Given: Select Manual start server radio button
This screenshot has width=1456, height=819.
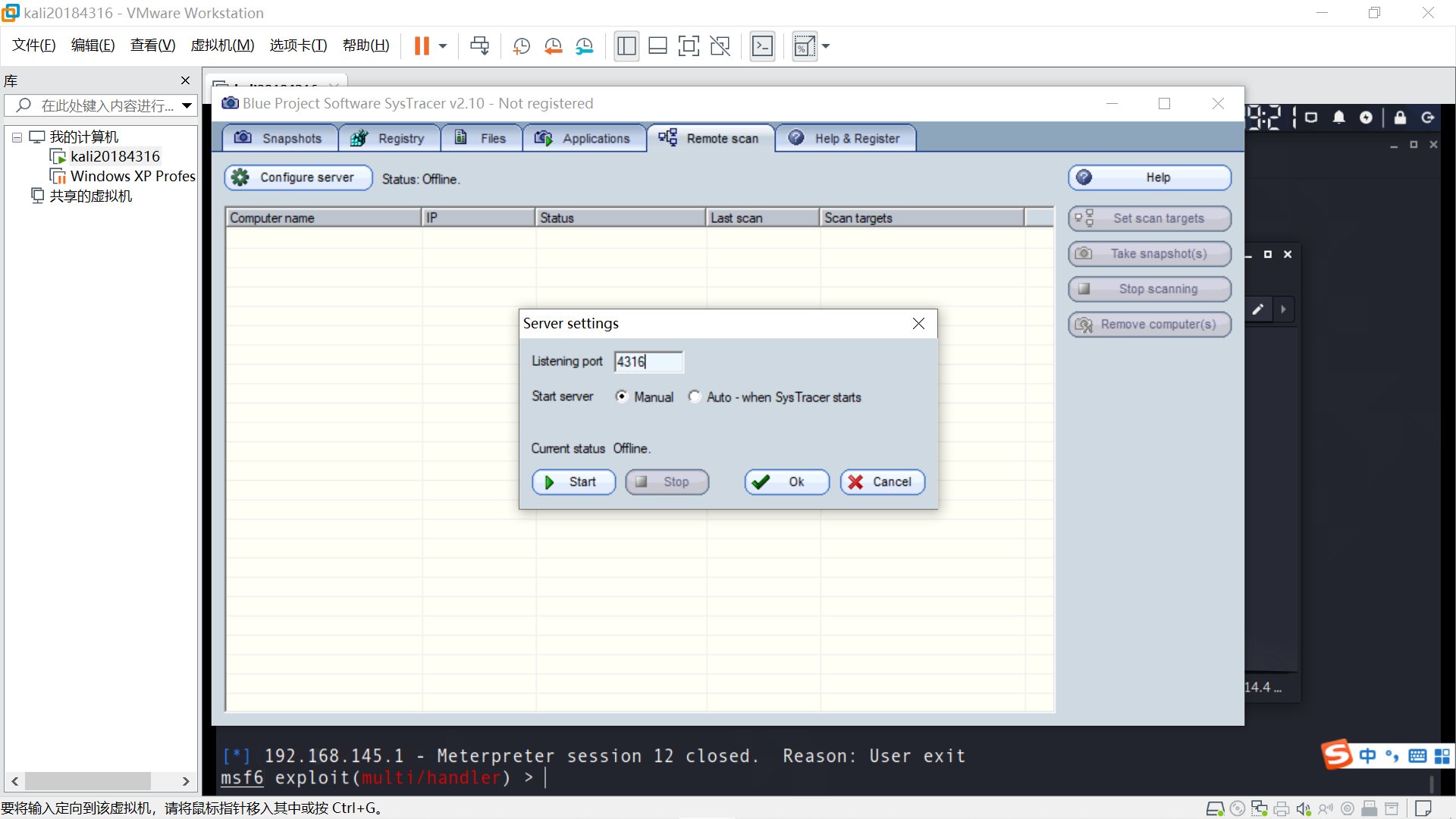Looking at the screenshot, I should tap(622, 397).
